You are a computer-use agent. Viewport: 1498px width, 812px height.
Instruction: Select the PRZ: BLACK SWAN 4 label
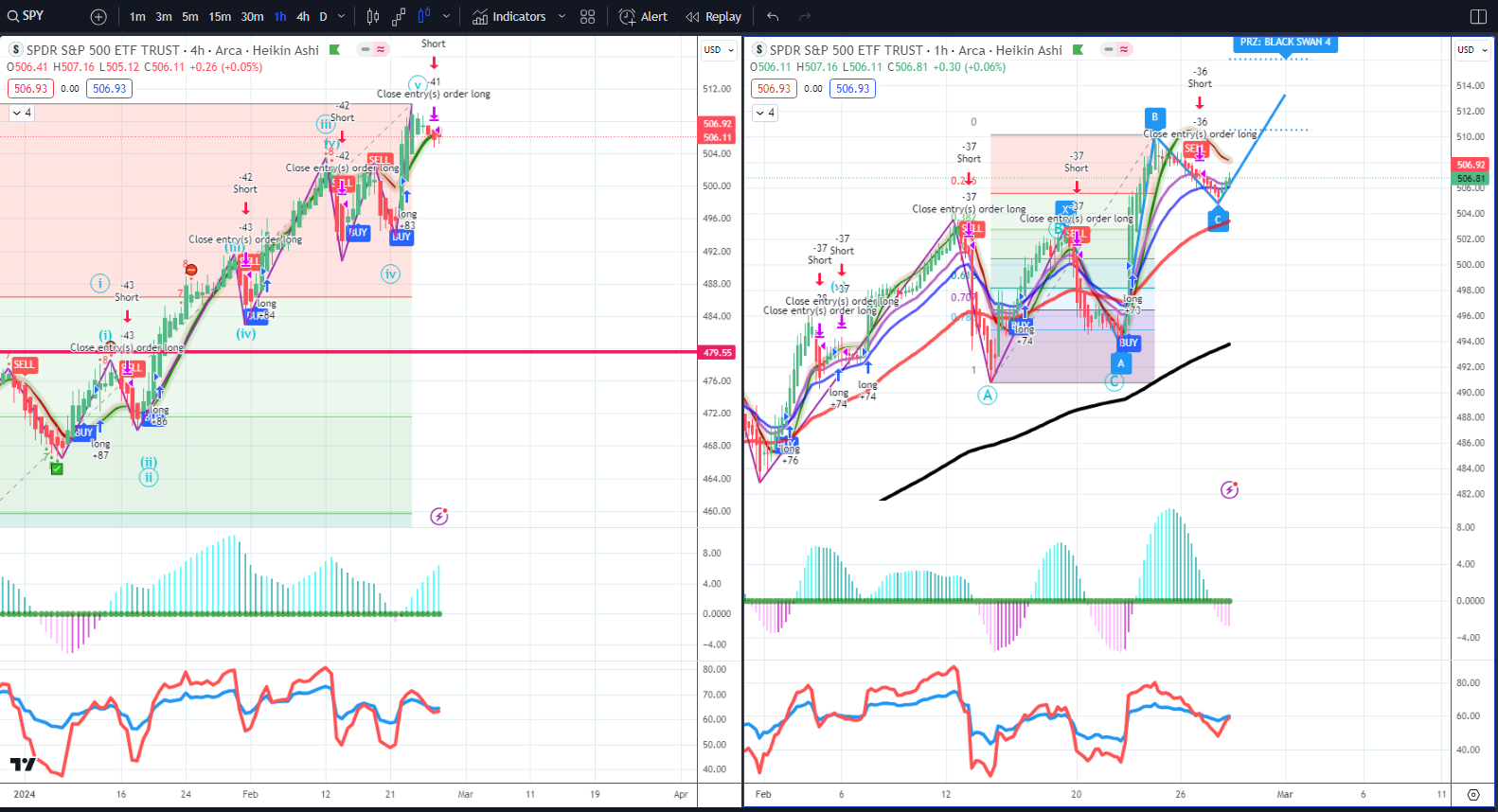(1285, 43)
